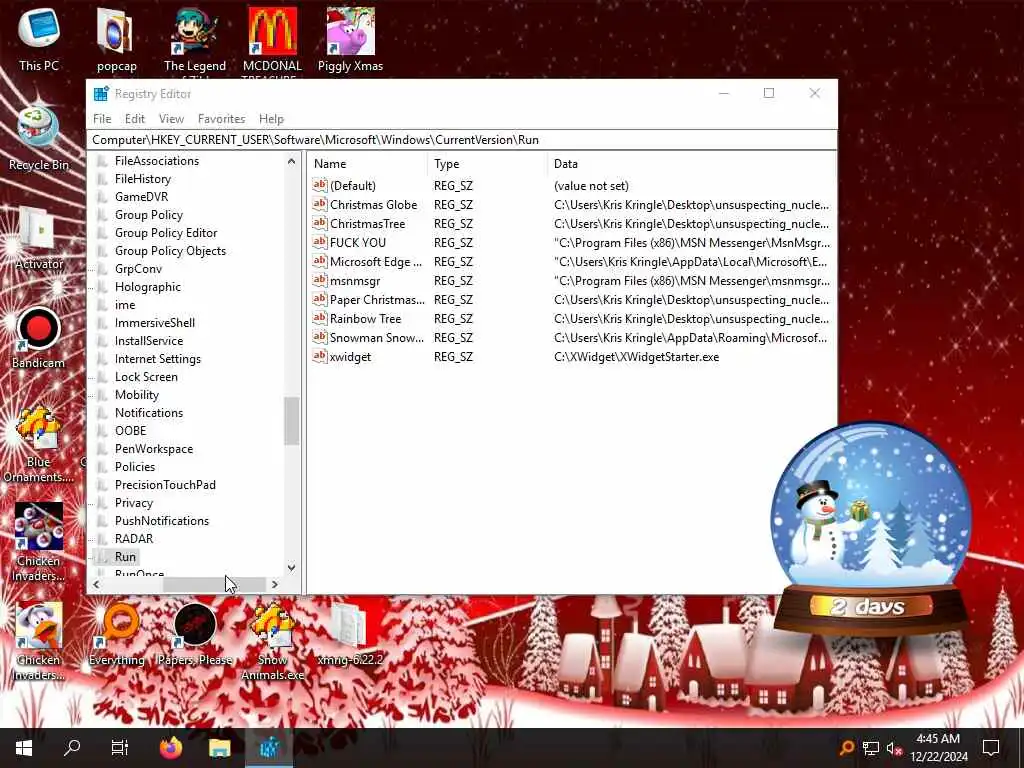Open taskbar Search
This screenshot has width=1024, height=768.
tap(72, 748)
